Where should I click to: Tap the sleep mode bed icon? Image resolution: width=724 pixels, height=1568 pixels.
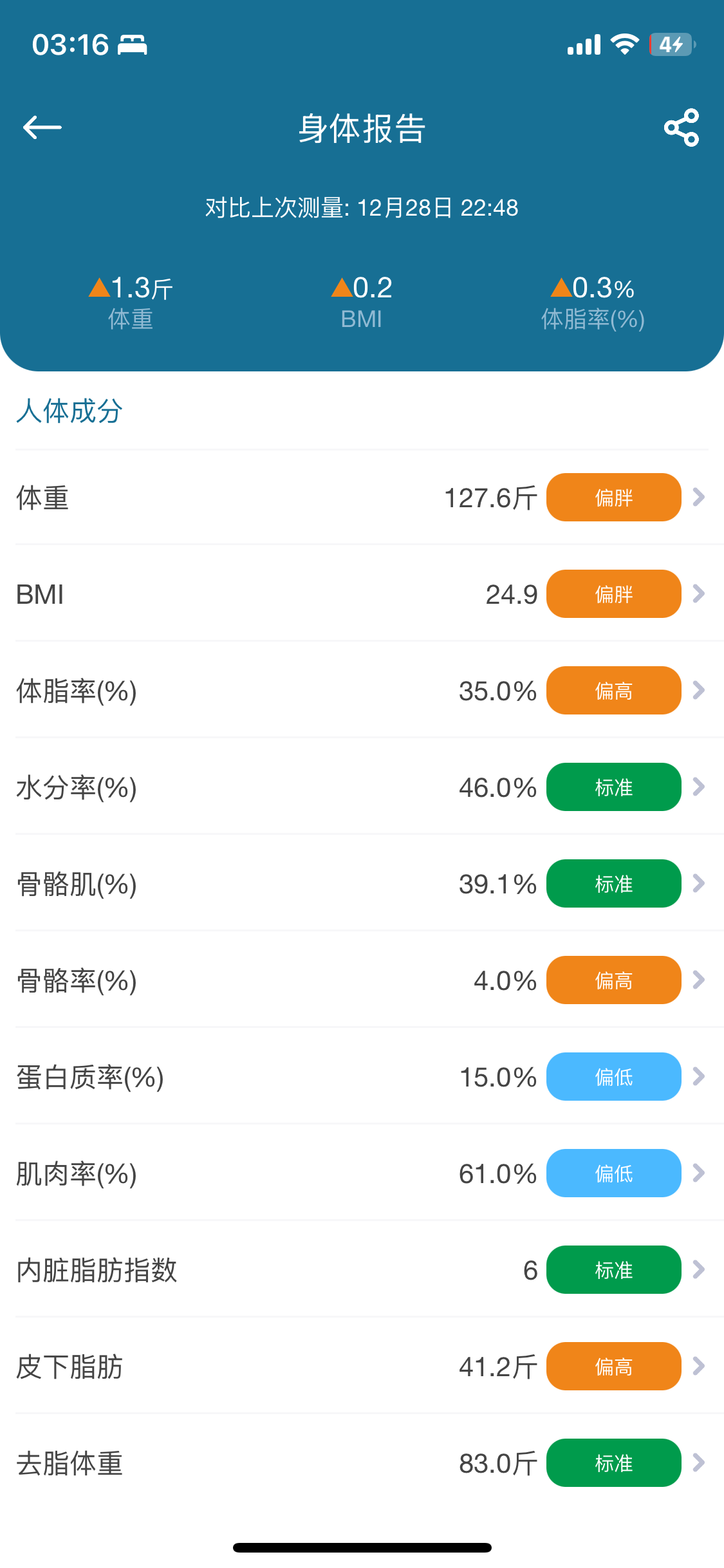click(x=133, y=44)
